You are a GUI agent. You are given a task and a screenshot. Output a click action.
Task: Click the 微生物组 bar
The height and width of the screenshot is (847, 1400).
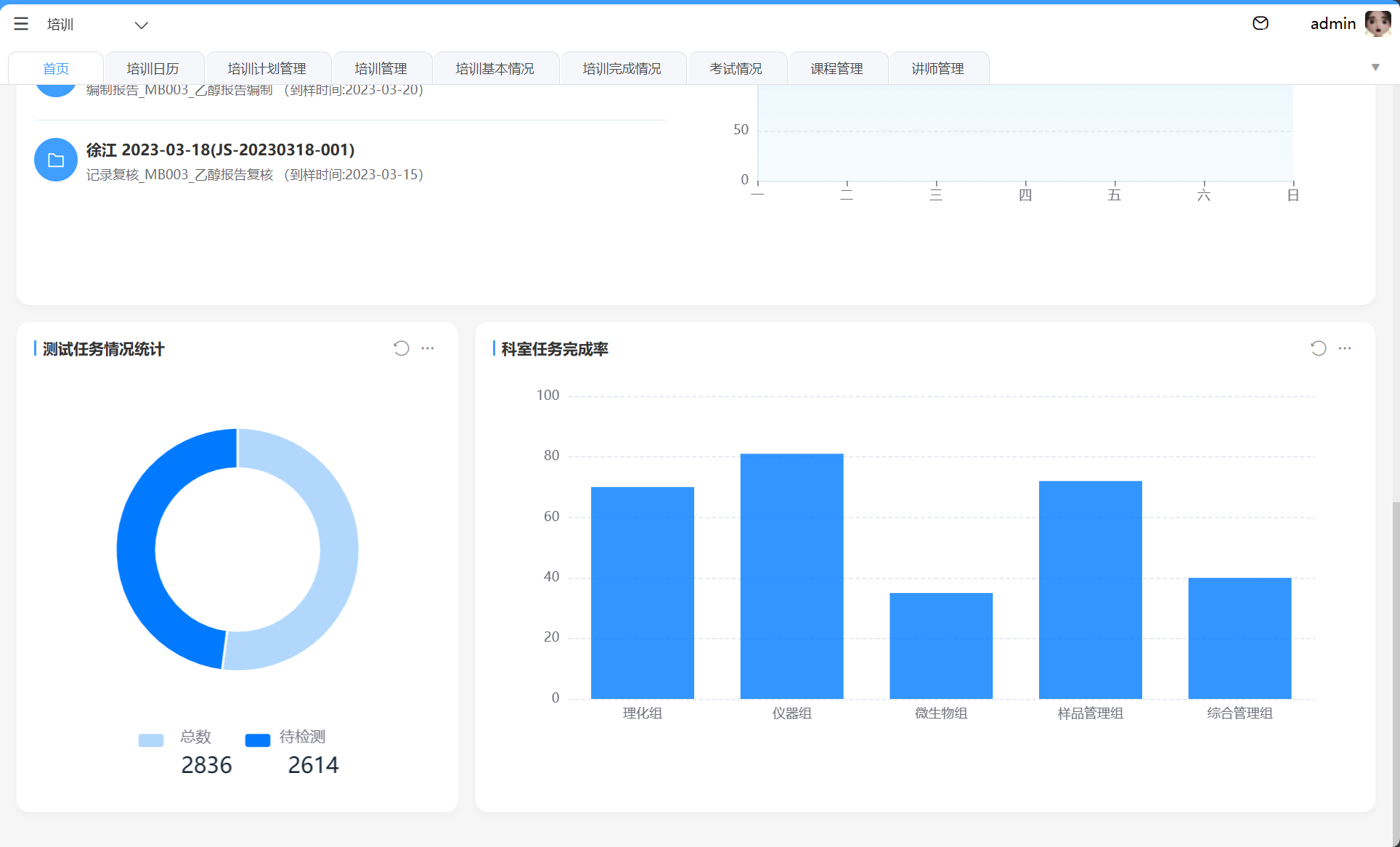click(x=941, y=646)
